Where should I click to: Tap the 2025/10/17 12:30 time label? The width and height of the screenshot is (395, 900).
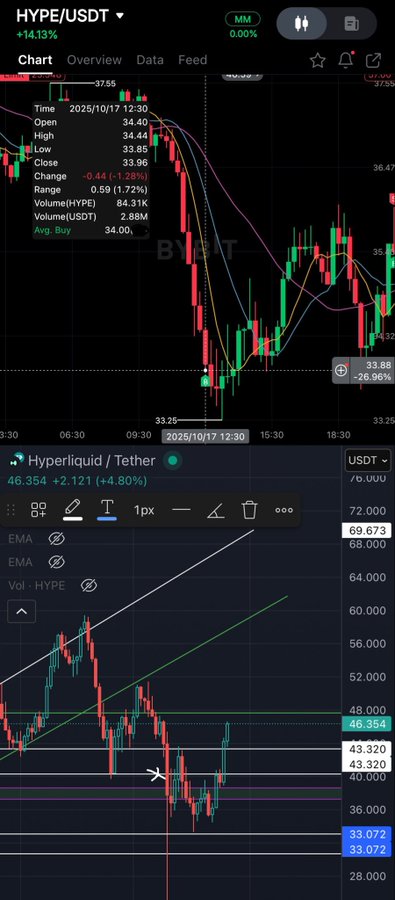click(x=206, y=436)
